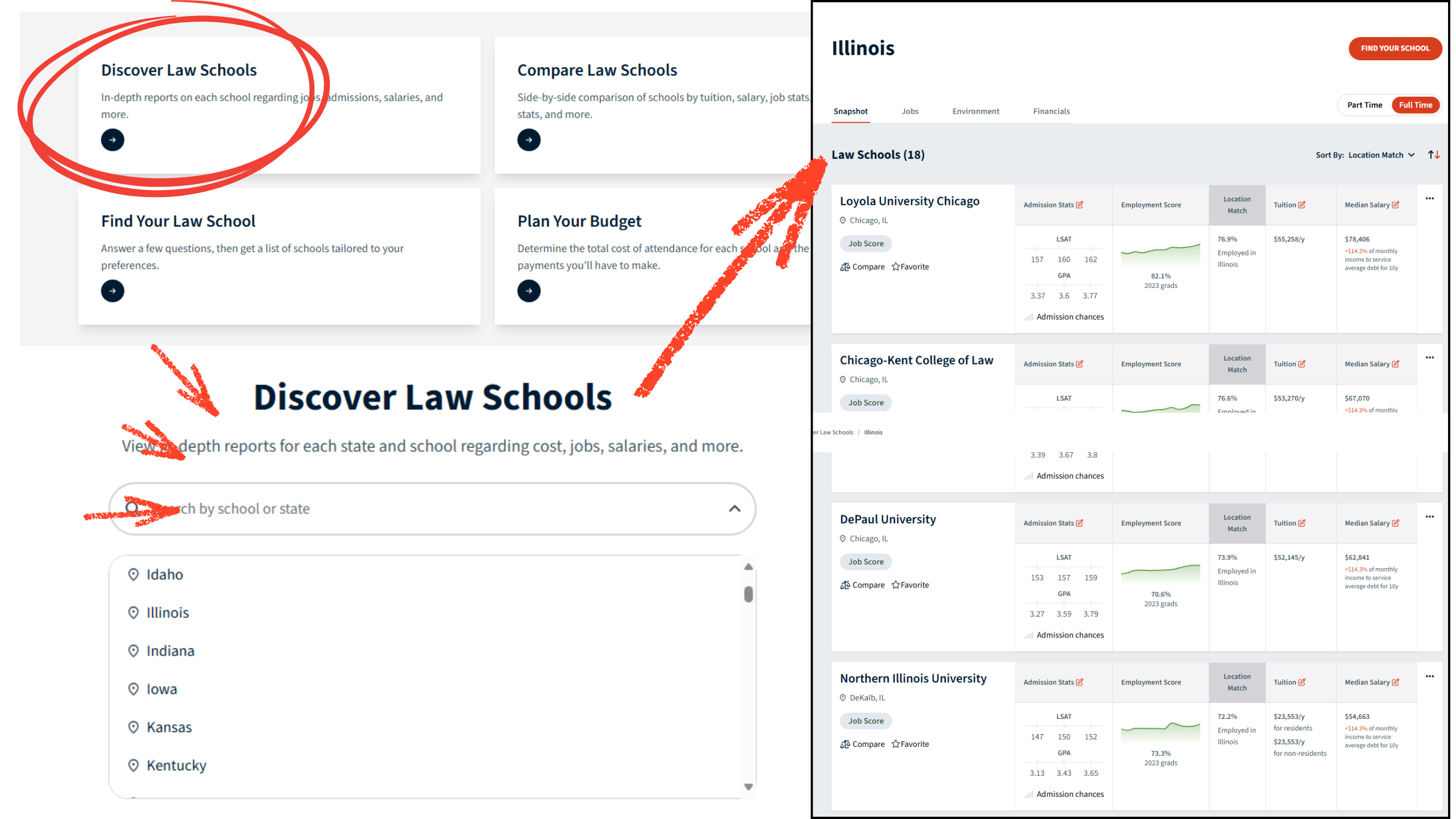Toggle Job Score pill for Northern Illinois University
Viewport: 1456px width, 819px height.
coord(866,721)
